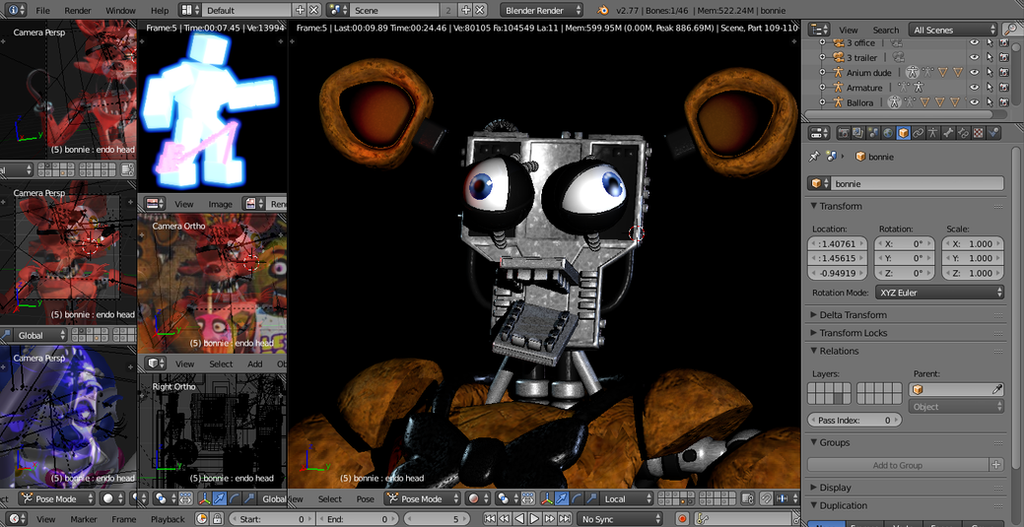This screenshot has height=527, width=1024.
Task: Open the XYZ Euler rotation mode dropdown
Action: click(938, 293)
